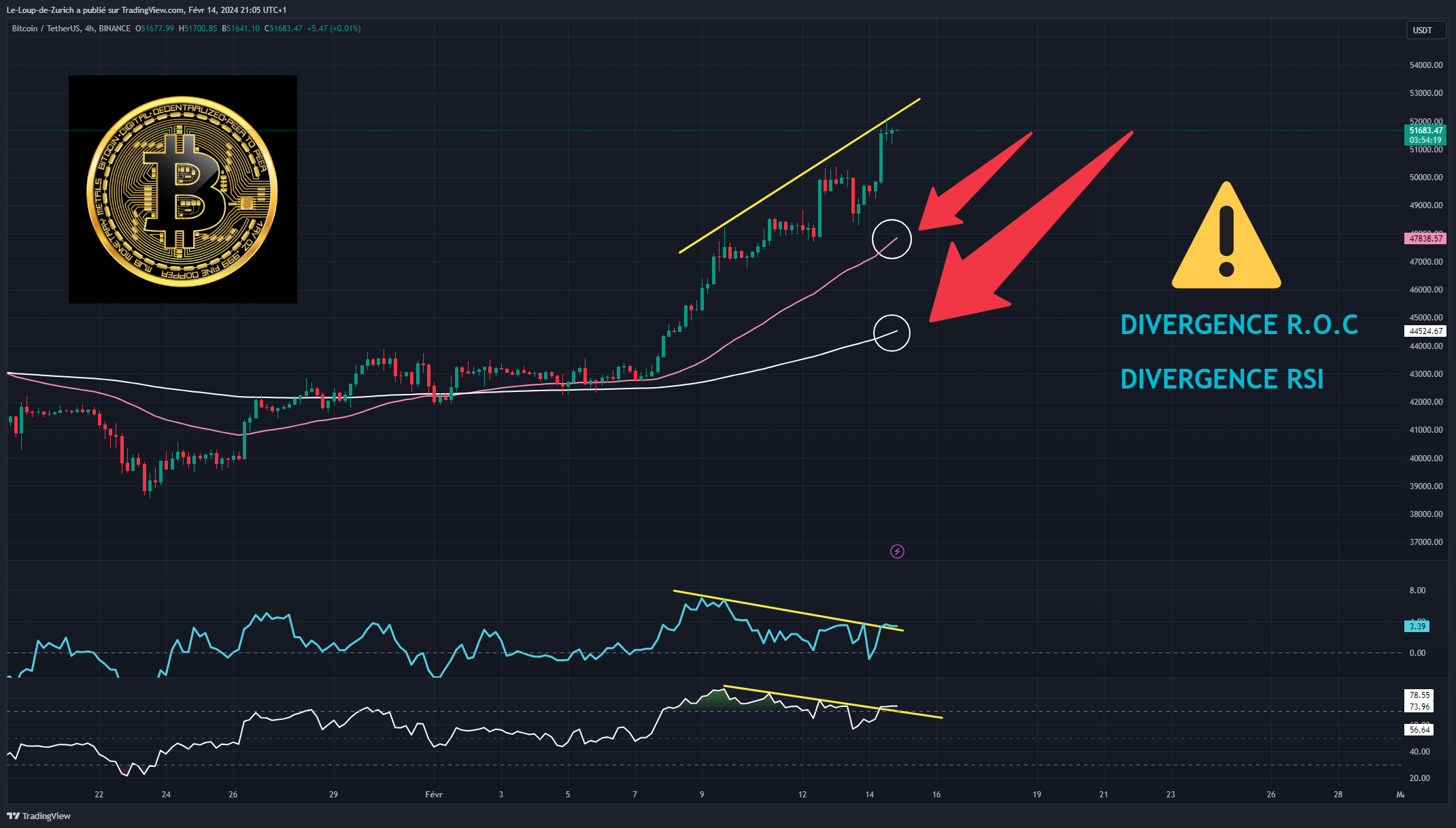Click the purple lightning bolt event icon
Screen dimensions: 1456x828
[x=897, y=551]
